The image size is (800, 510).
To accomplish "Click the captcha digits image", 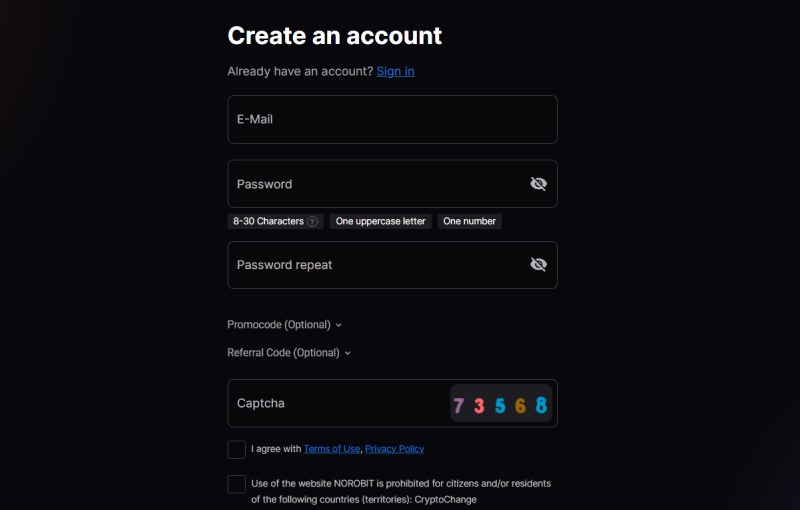I will pos(500,404).
